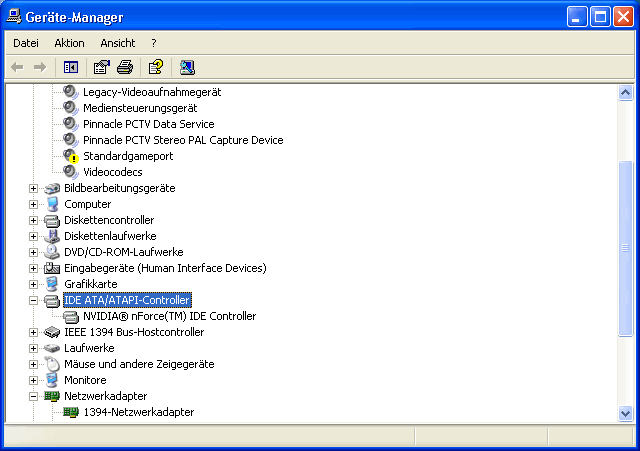Click the Mediensteuerungsgerät device icon
The image size is (640, 451).
[x=71, y=108]
